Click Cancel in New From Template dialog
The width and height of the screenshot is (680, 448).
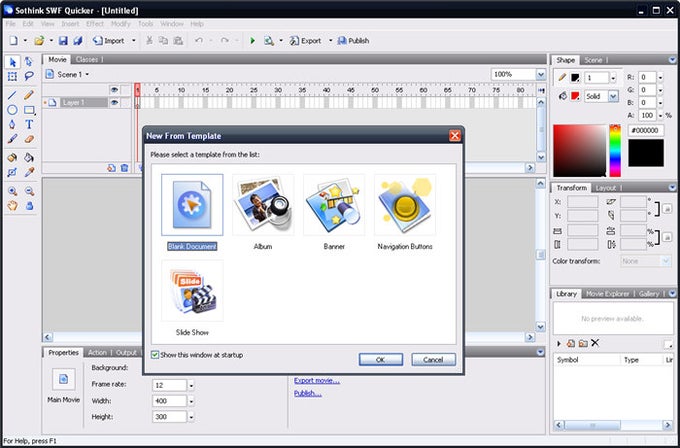[433, 360]
